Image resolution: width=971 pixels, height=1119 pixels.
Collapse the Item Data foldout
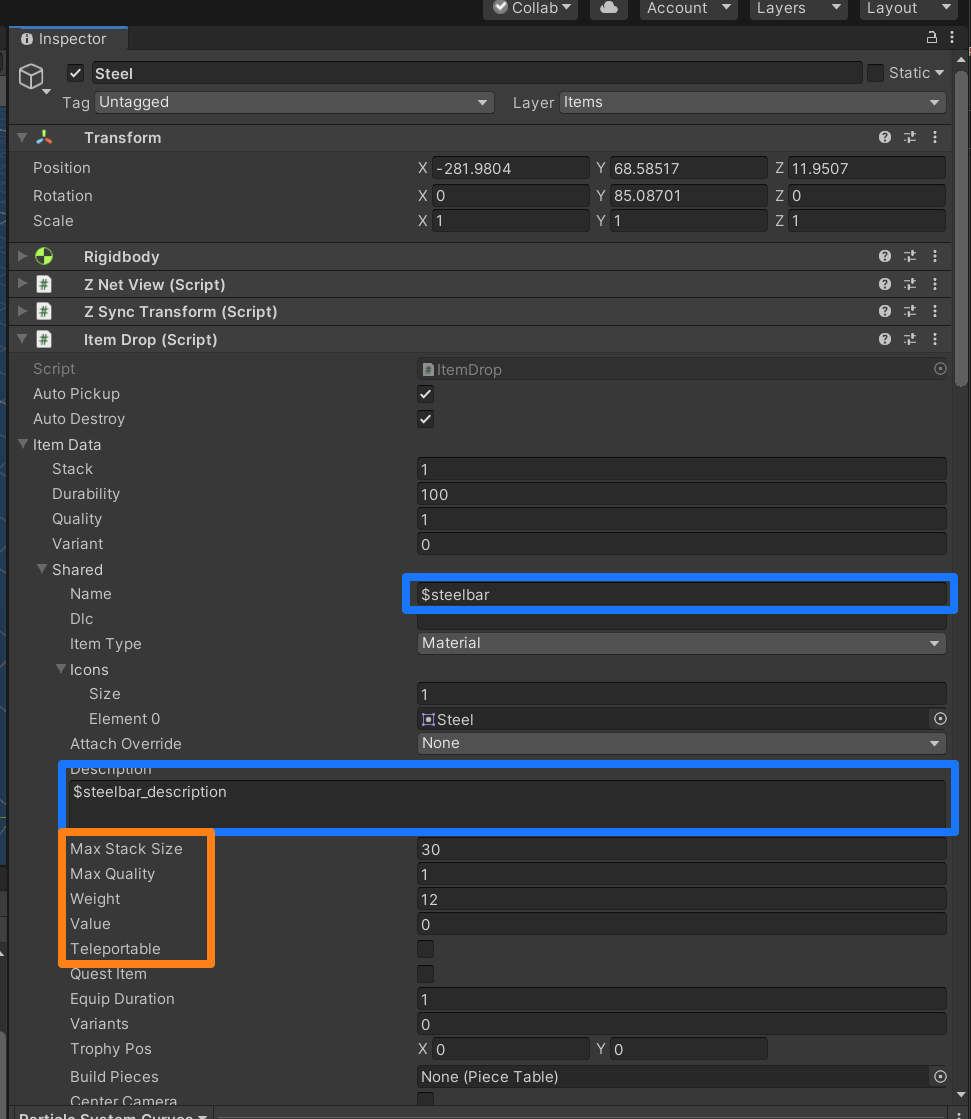click(23, 444)
